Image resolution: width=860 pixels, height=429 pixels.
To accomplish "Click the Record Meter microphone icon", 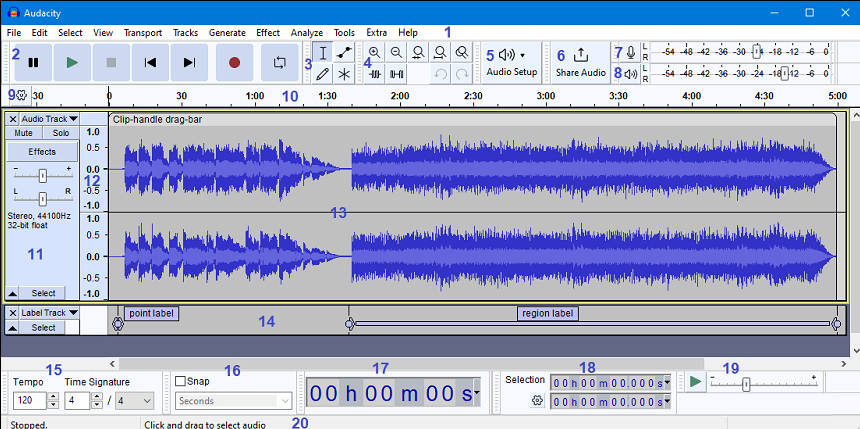I will [631, 53].
